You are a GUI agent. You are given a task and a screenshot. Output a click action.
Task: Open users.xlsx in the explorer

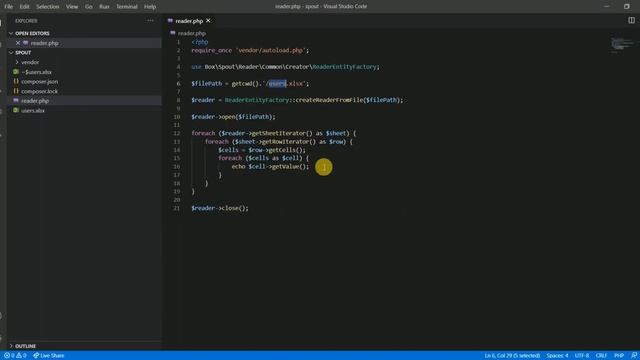click(33, 111)
